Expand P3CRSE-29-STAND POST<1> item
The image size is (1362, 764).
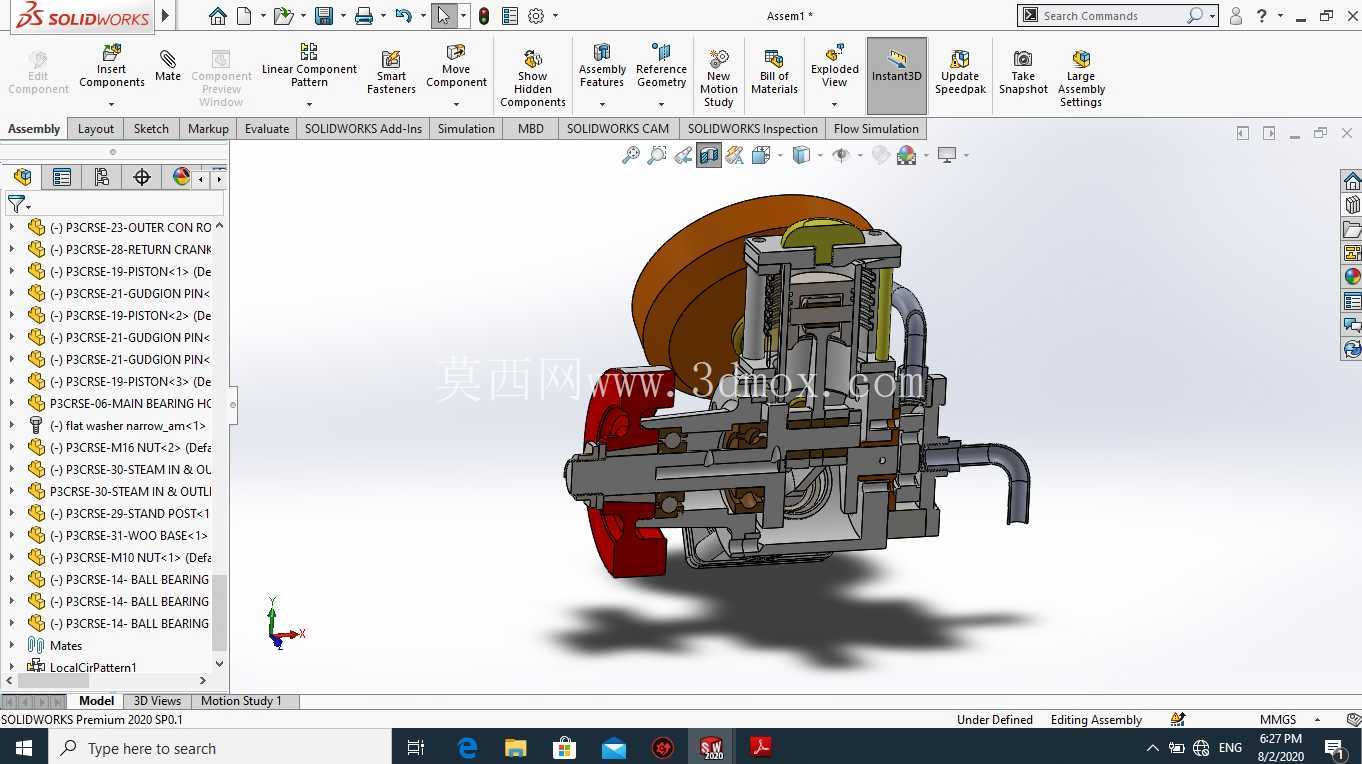(12, 513)
